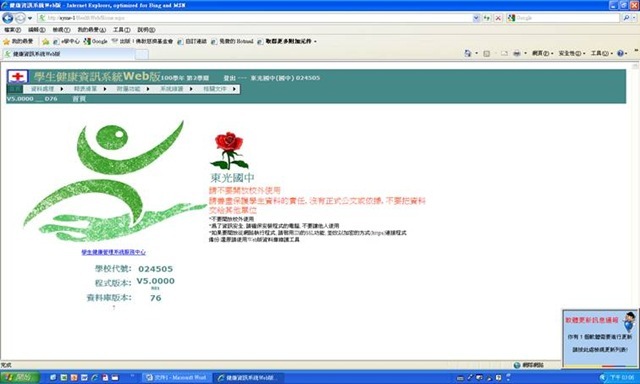Click the 健康資訊系統Web taskbar button
This screenshot has width=640, height=384.
249,378
